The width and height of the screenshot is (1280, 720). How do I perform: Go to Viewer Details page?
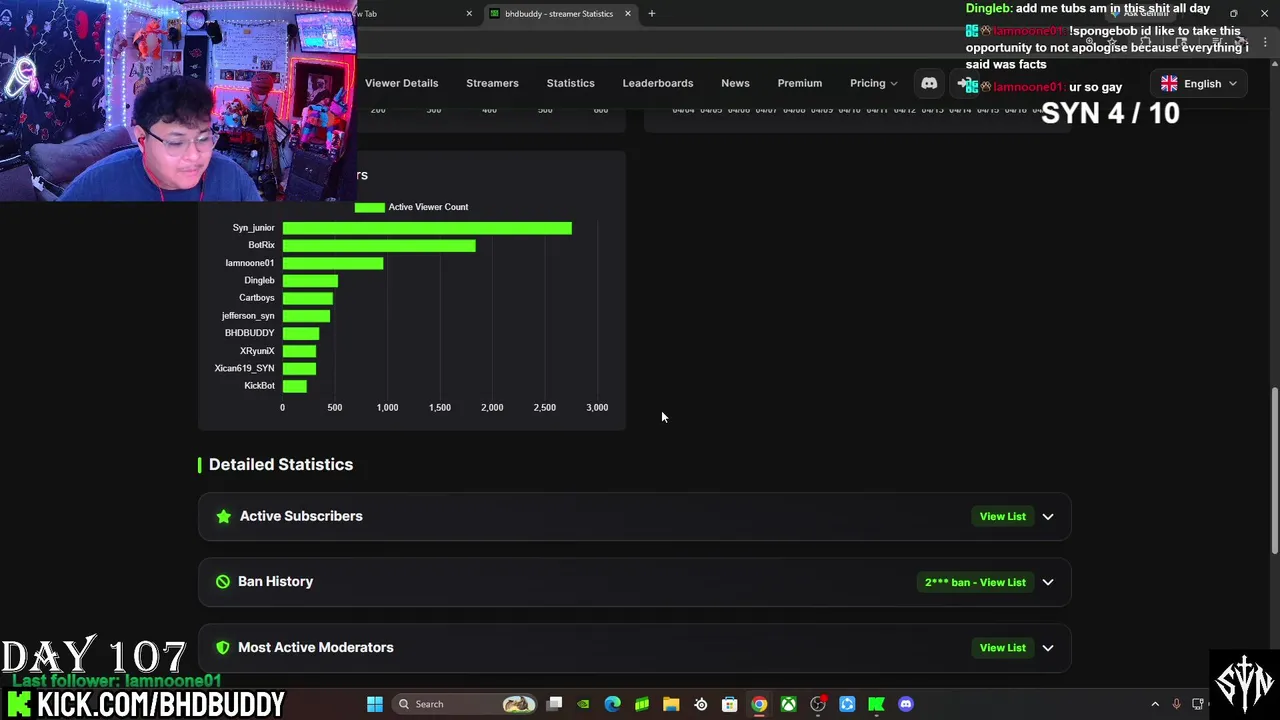(401, 83)
